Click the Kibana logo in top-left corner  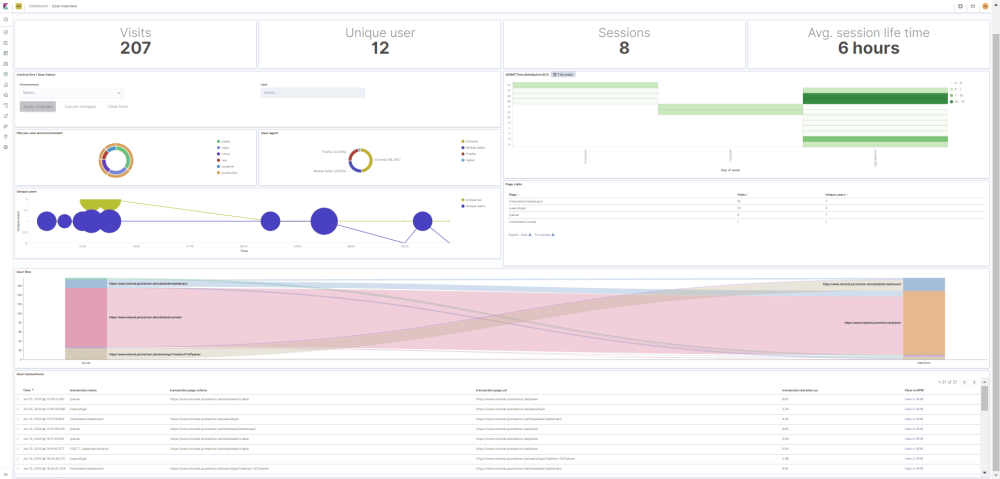pyautogui.click(x=6, y=6)
